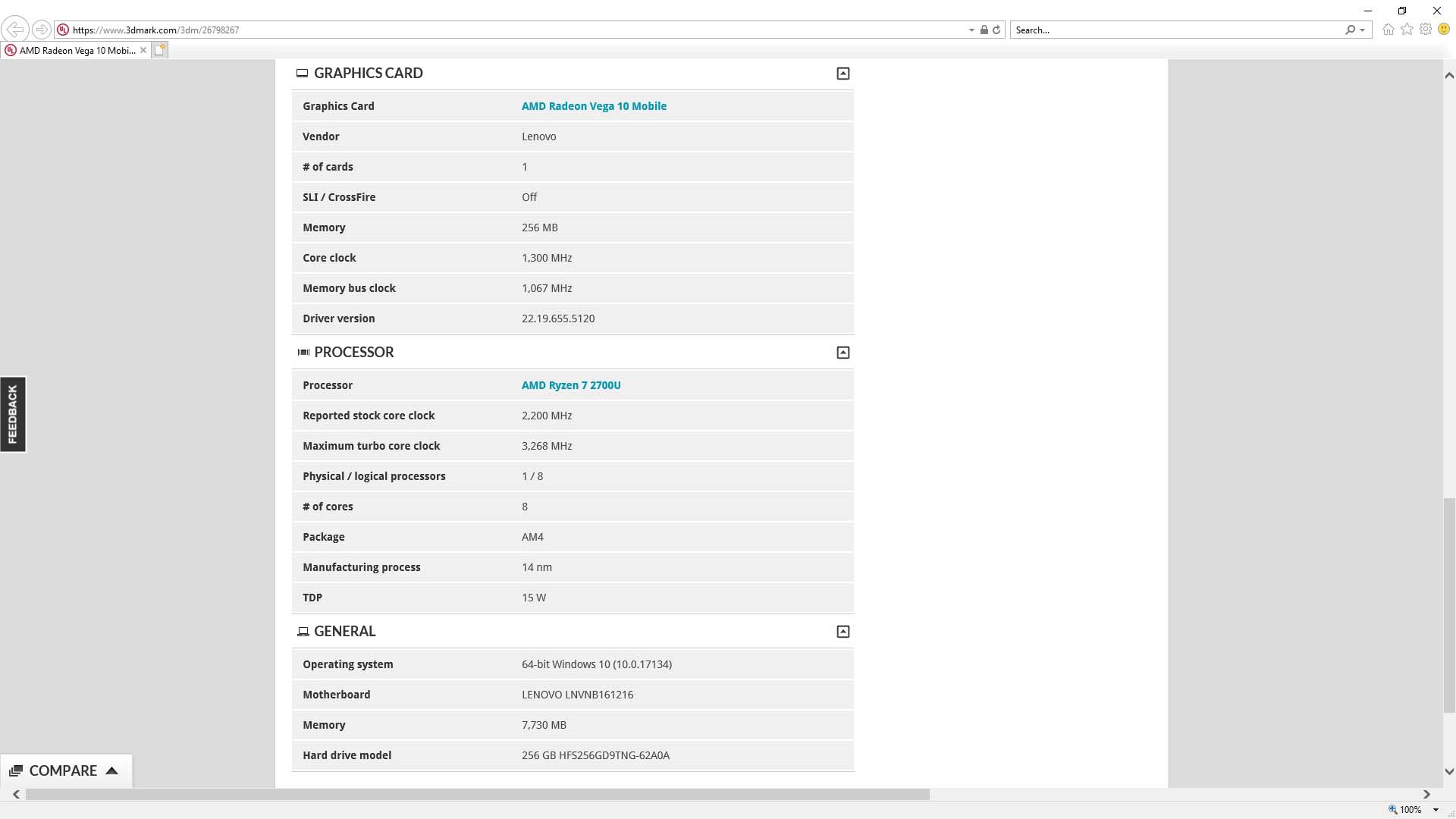Click the browser Back button
The image size is (1456, 819).
[x=15, y=30]
